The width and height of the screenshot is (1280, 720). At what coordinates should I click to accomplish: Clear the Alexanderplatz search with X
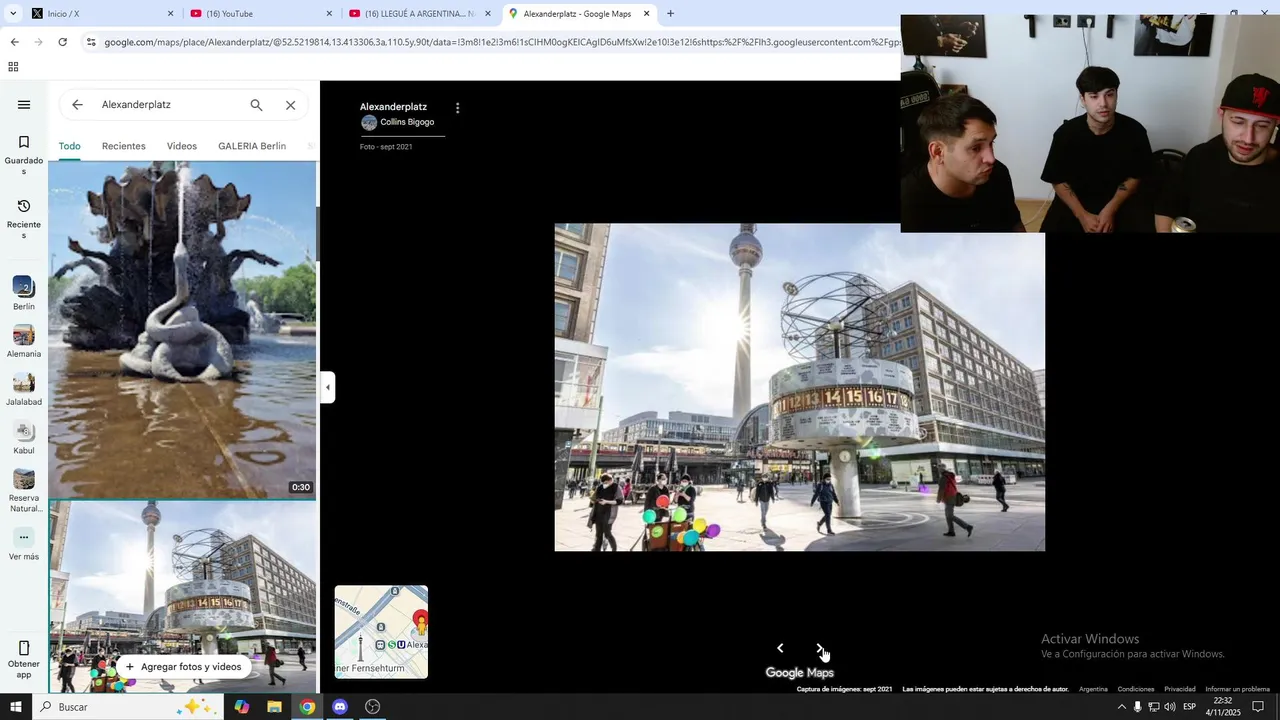tap(290, 105)
